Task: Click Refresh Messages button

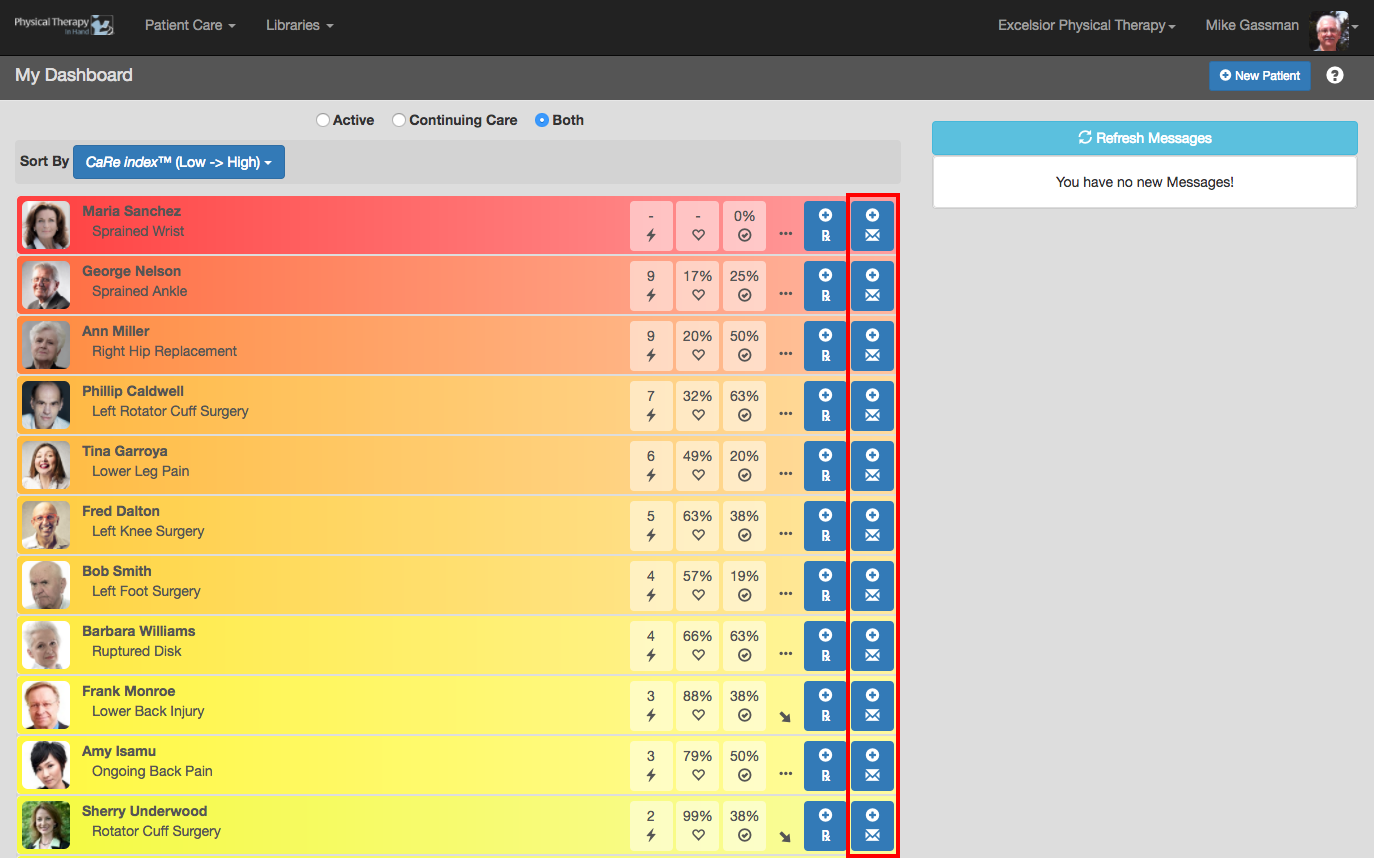Action: coord(1145,138)
